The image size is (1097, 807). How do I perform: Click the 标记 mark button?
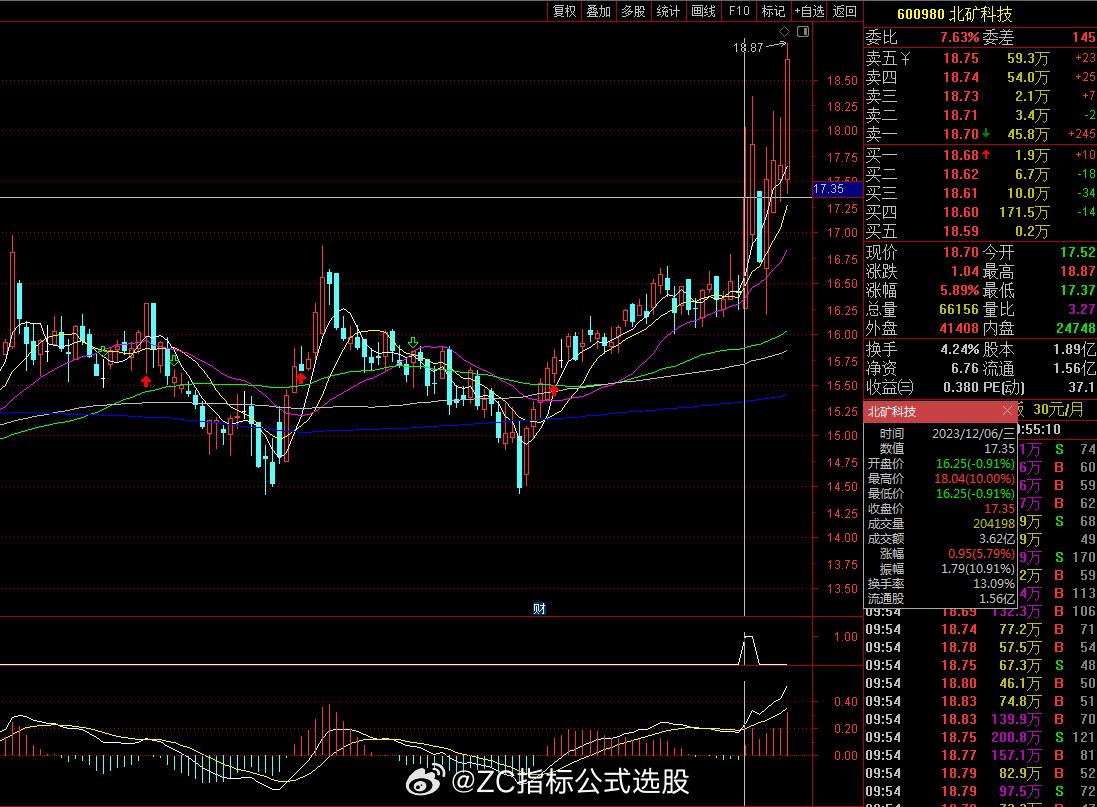click(x=773, y=11)
